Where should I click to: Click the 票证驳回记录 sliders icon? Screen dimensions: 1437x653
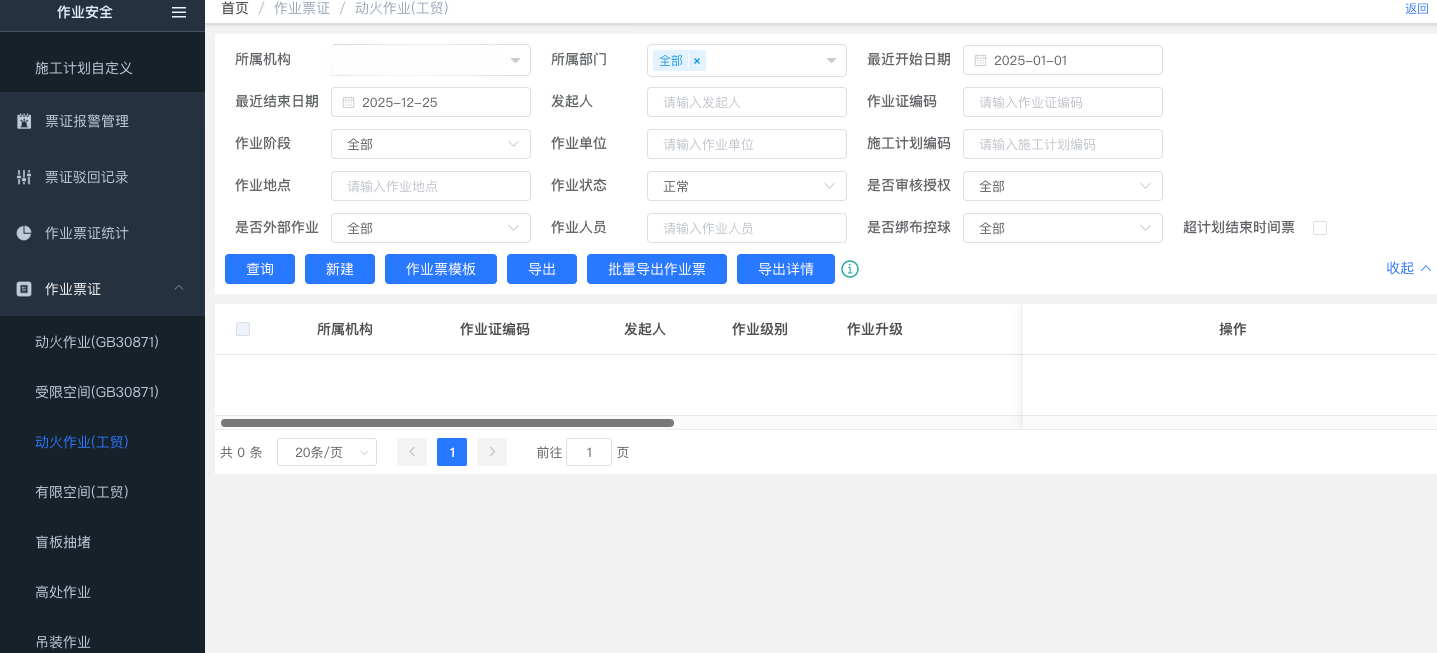[24, 177]
